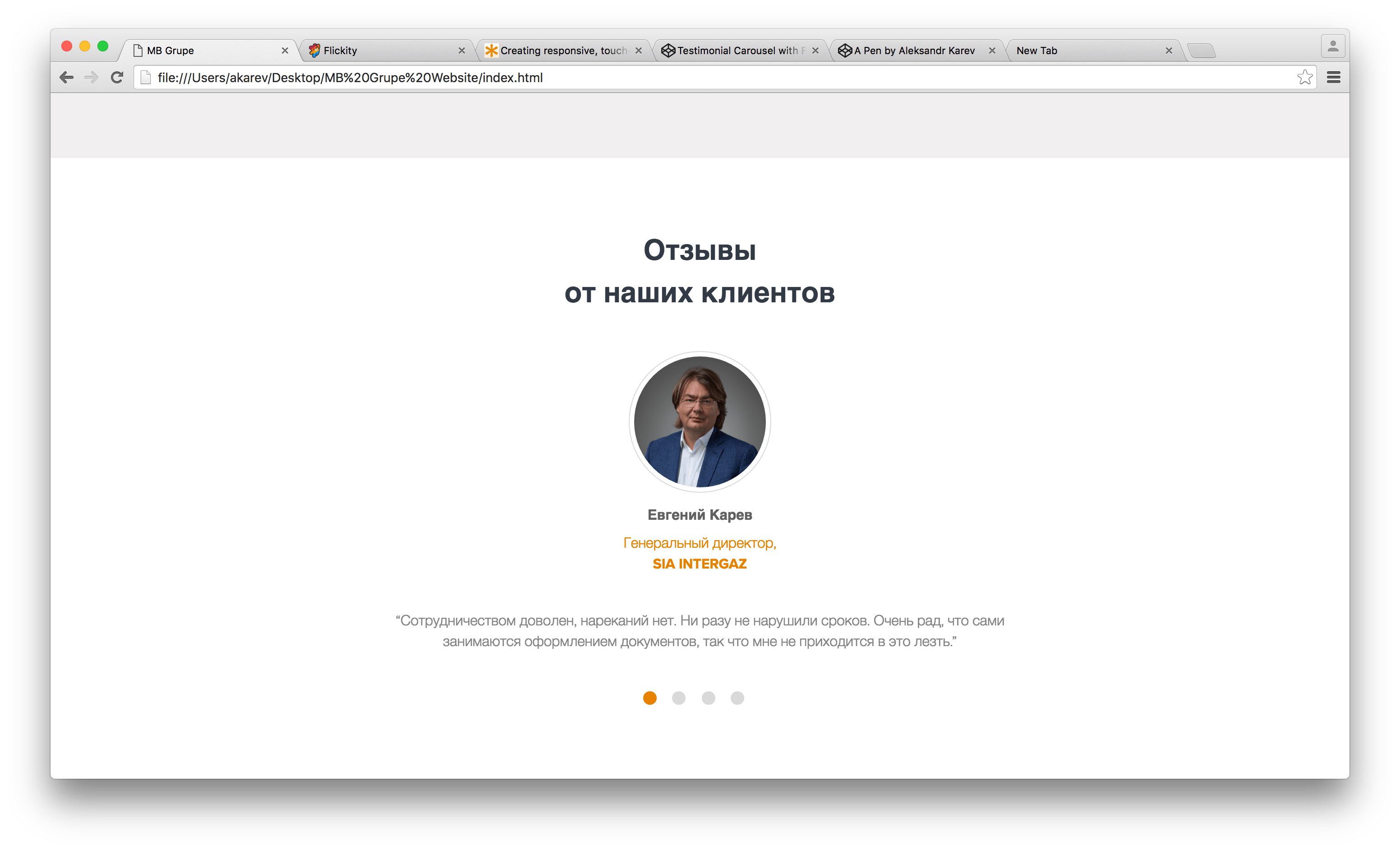Open the Chrome hamburger menu

pos(1335,77)
